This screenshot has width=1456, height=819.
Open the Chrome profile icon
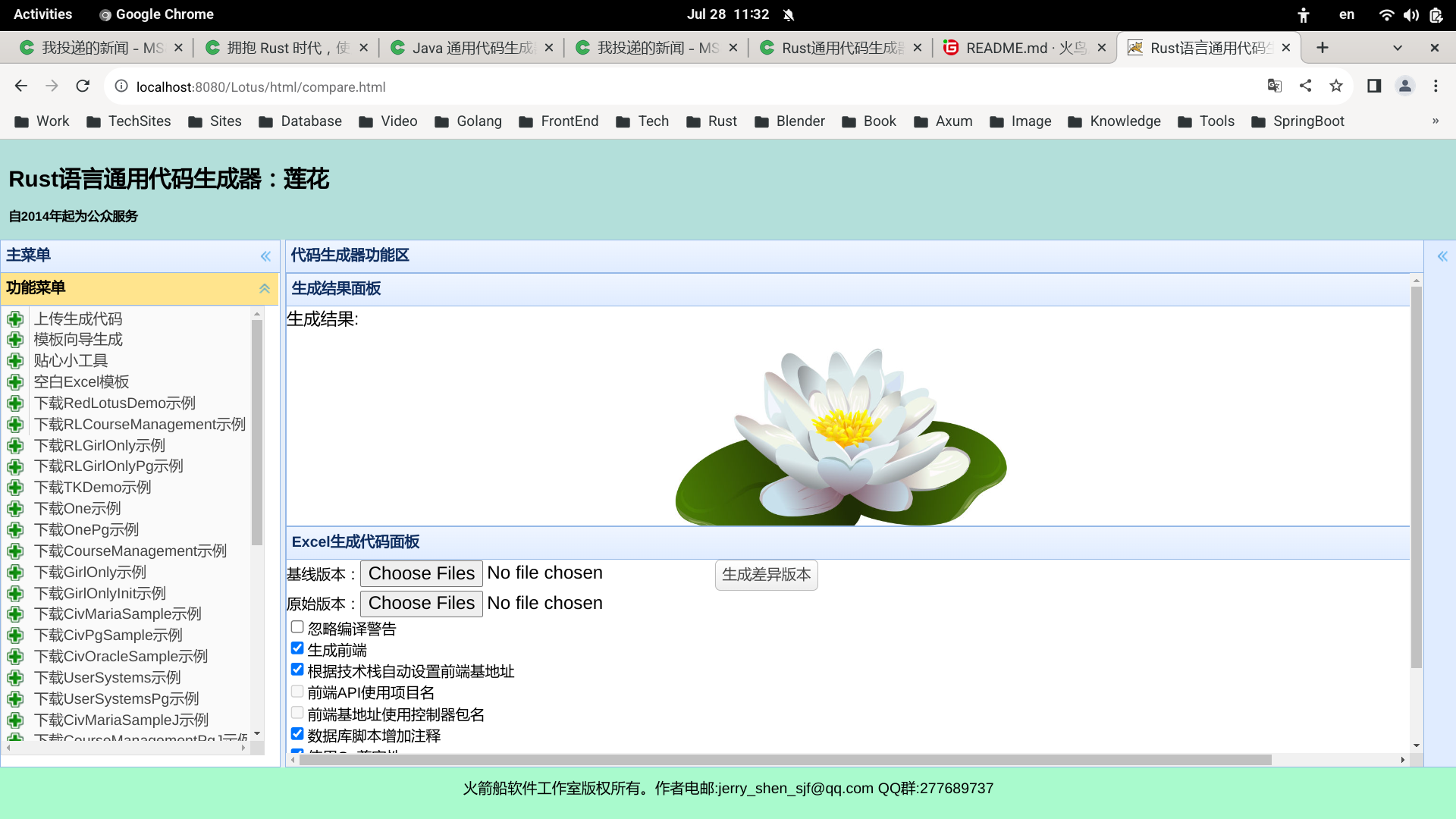point(1405,86)
